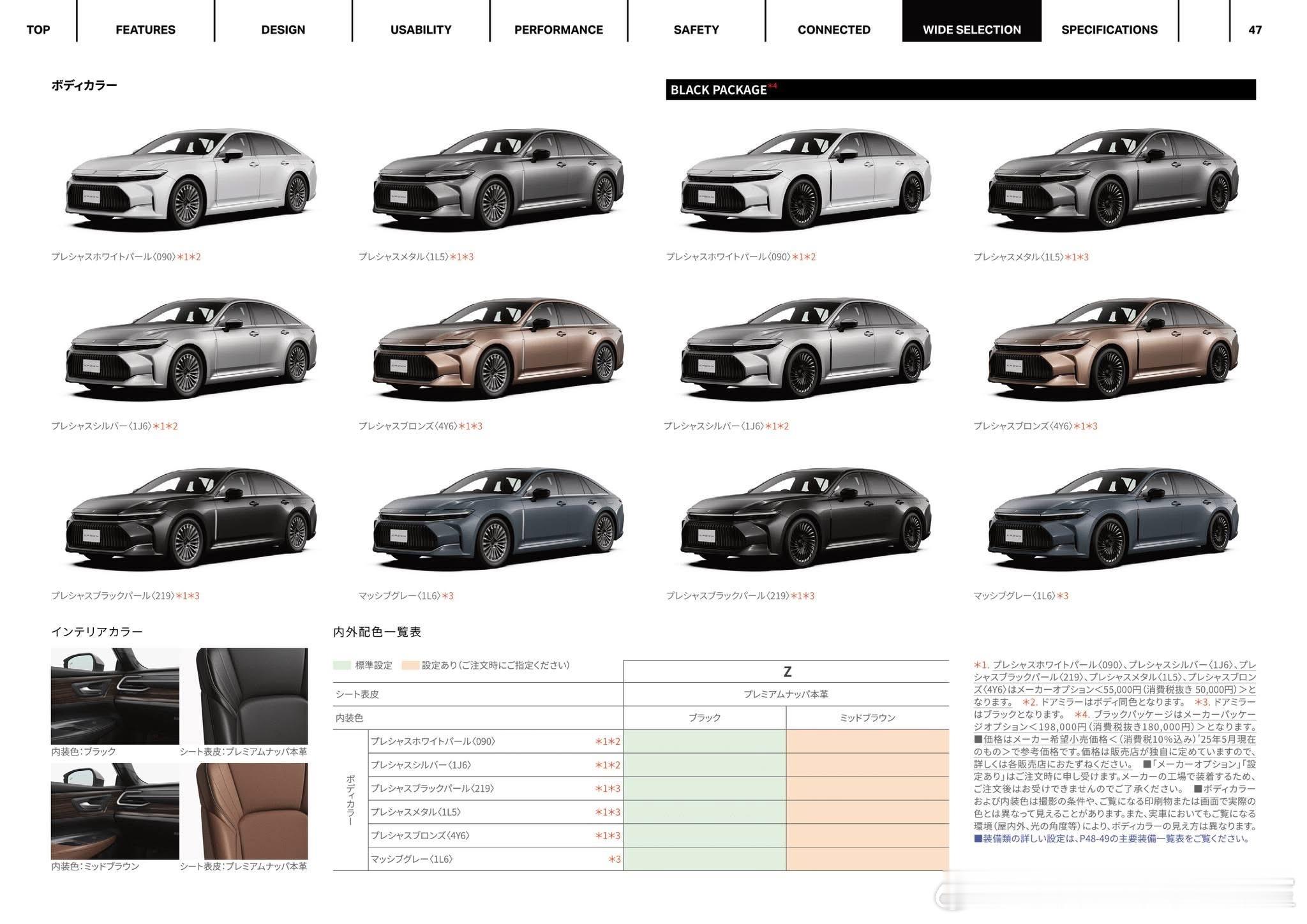Image resolution: width=1307 pixels, height=924 pixels.
Task: Click ブラック interior color column header
Action: pyautogui.click(x=705, y=717)
